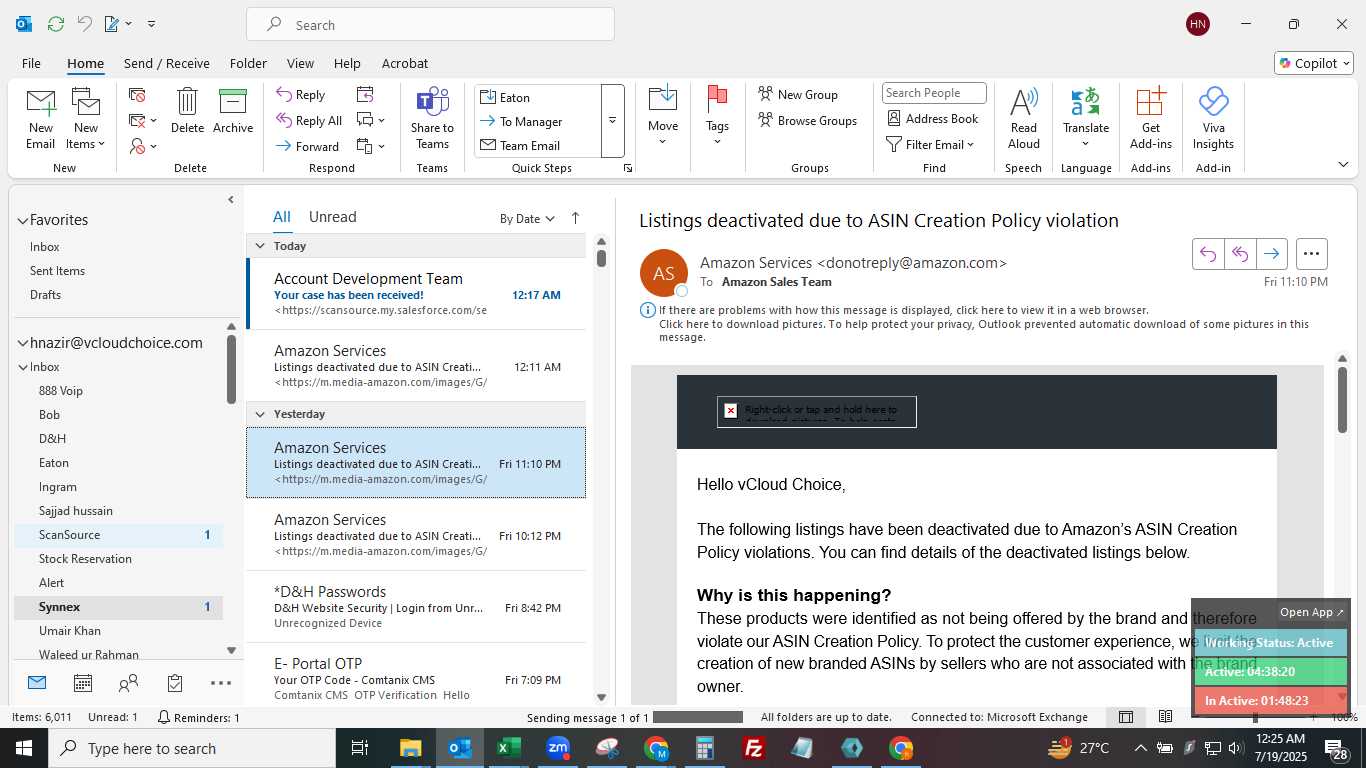Screen dimensions: 1366x768
Task: Open the Folder tab
Action: (x=248, y=63)
